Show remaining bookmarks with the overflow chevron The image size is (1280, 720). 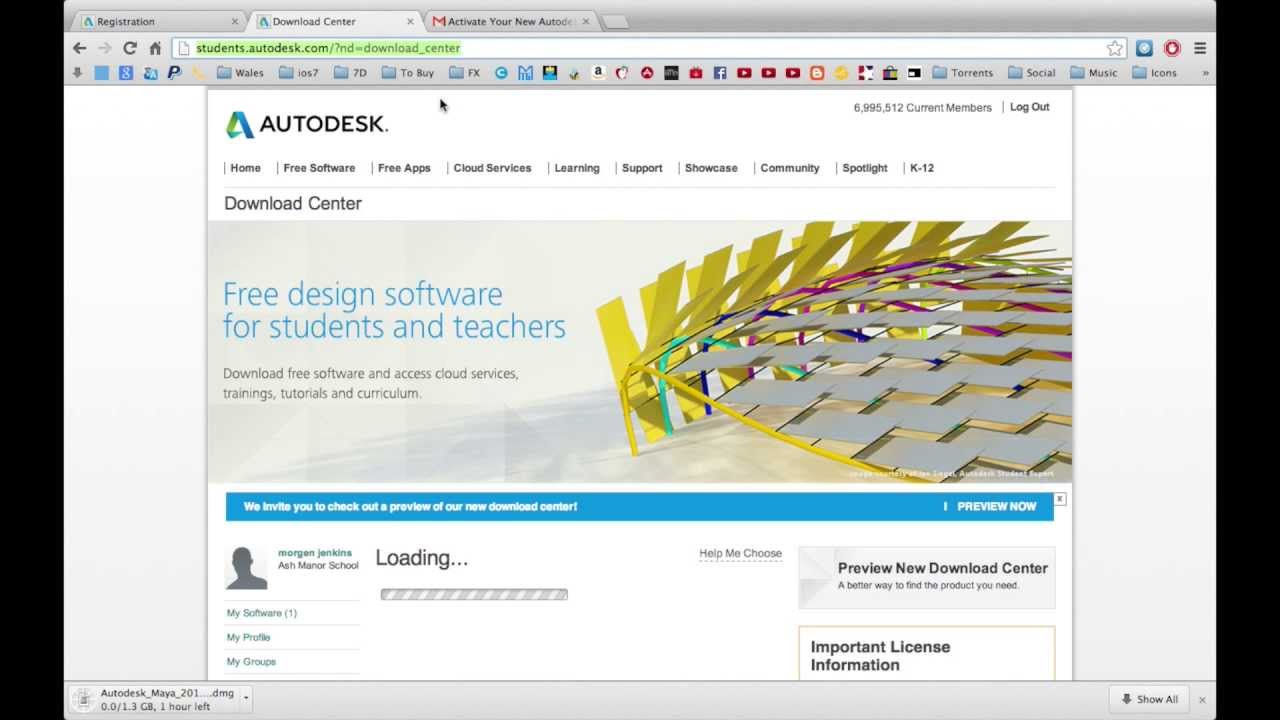tap(1205, 73)
